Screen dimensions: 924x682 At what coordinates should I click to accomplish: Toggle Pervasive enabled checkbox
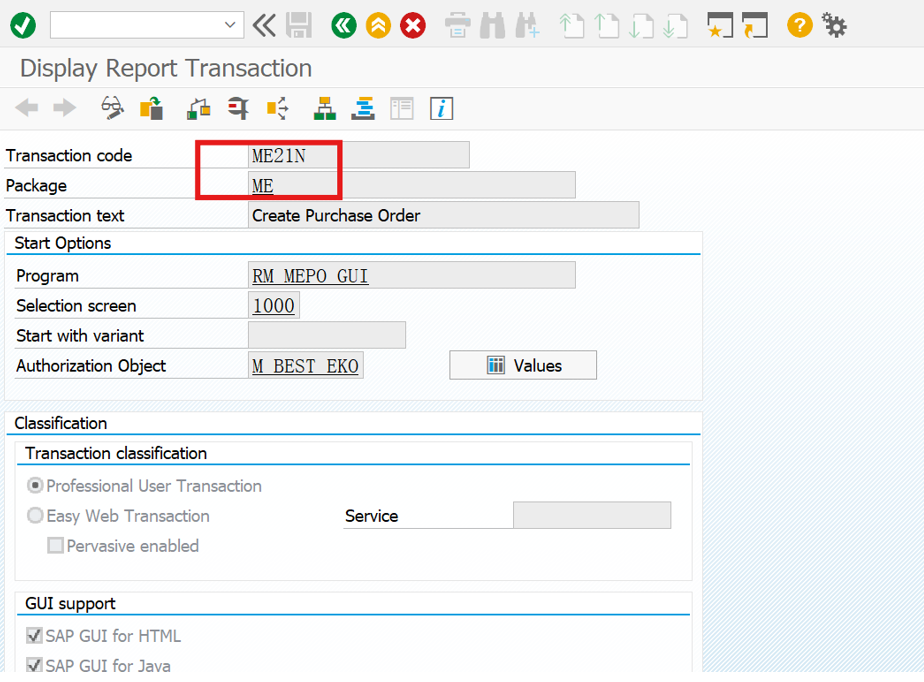click(x=55, y=545)
